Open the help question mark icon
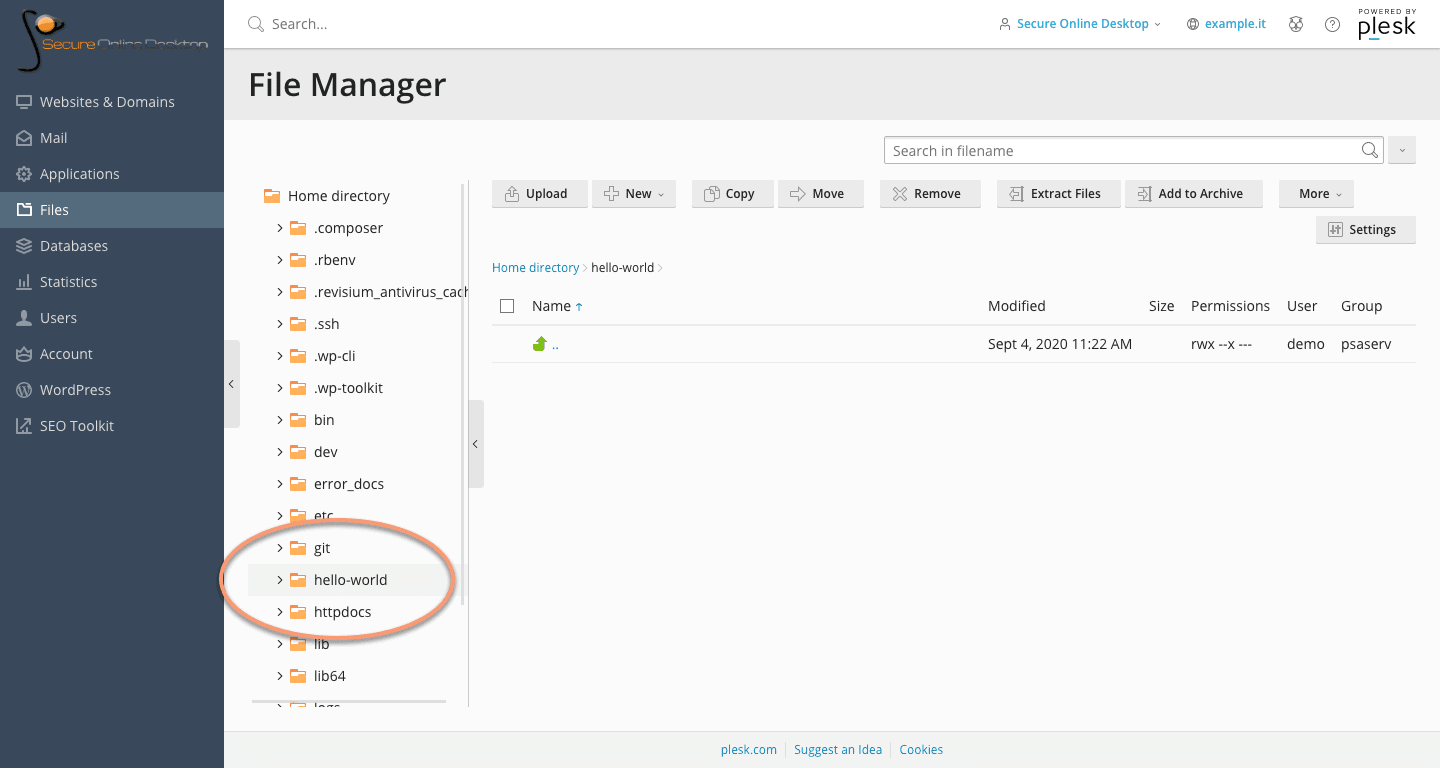This screenshot has width=1440, height=768. 1332,24
